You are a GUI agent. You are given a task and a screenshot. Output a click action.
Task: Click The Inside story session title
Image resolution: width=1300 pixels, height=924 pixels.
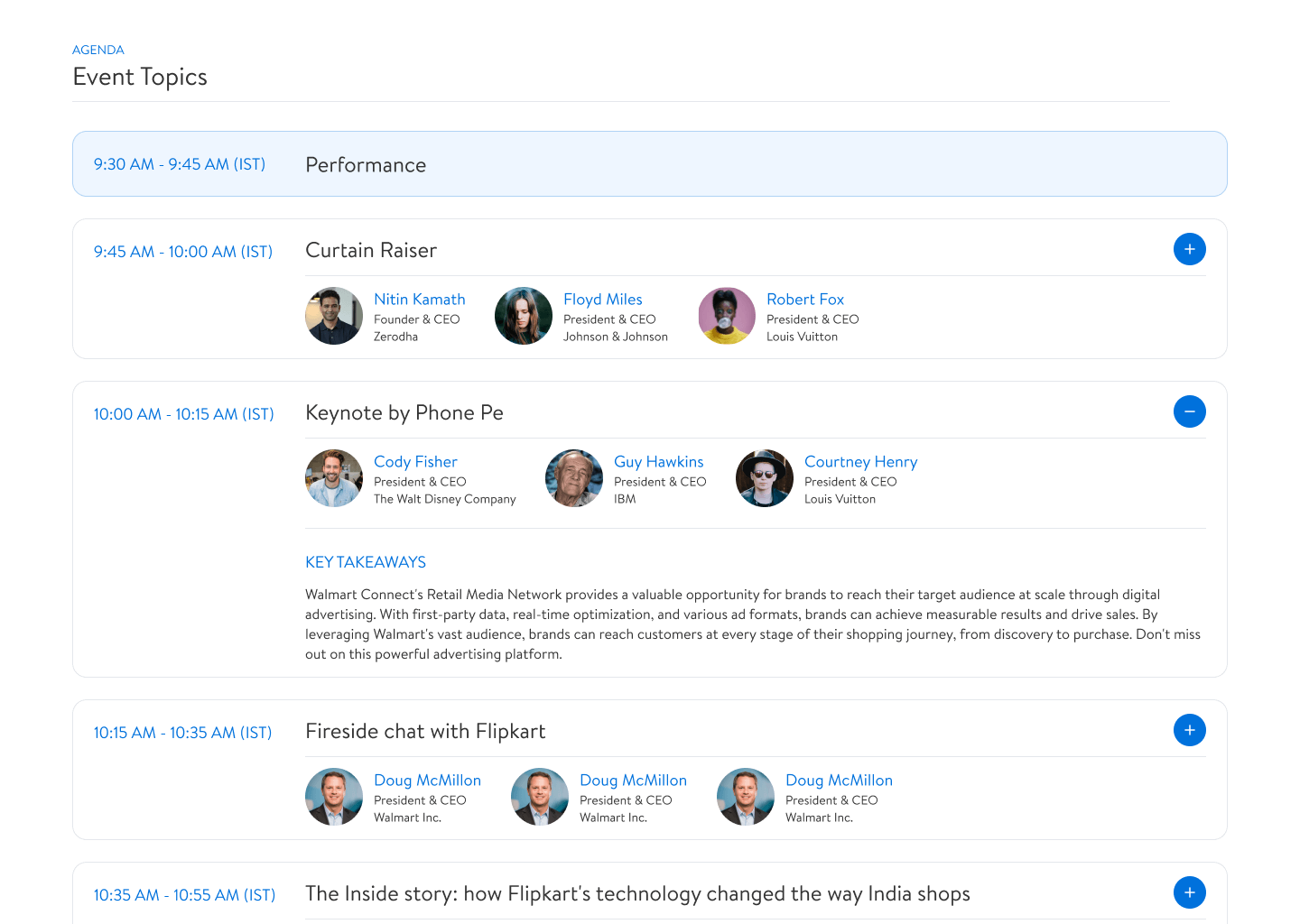[x=637, y=894]
